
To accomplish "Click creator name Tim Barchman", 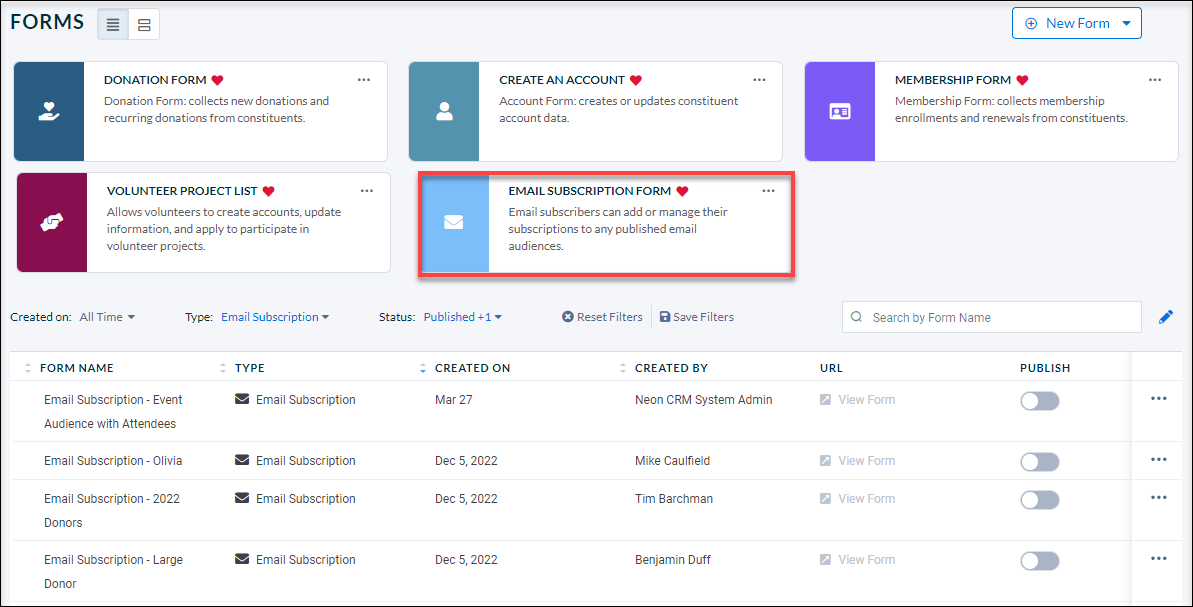I will point(673,498).
